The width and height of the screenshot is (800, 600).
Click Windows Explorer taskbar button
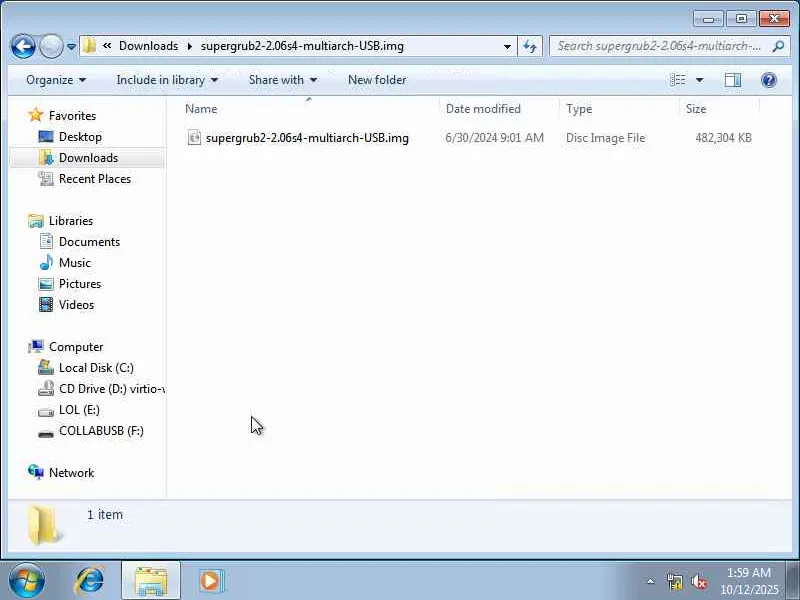[x=151, y=581]
